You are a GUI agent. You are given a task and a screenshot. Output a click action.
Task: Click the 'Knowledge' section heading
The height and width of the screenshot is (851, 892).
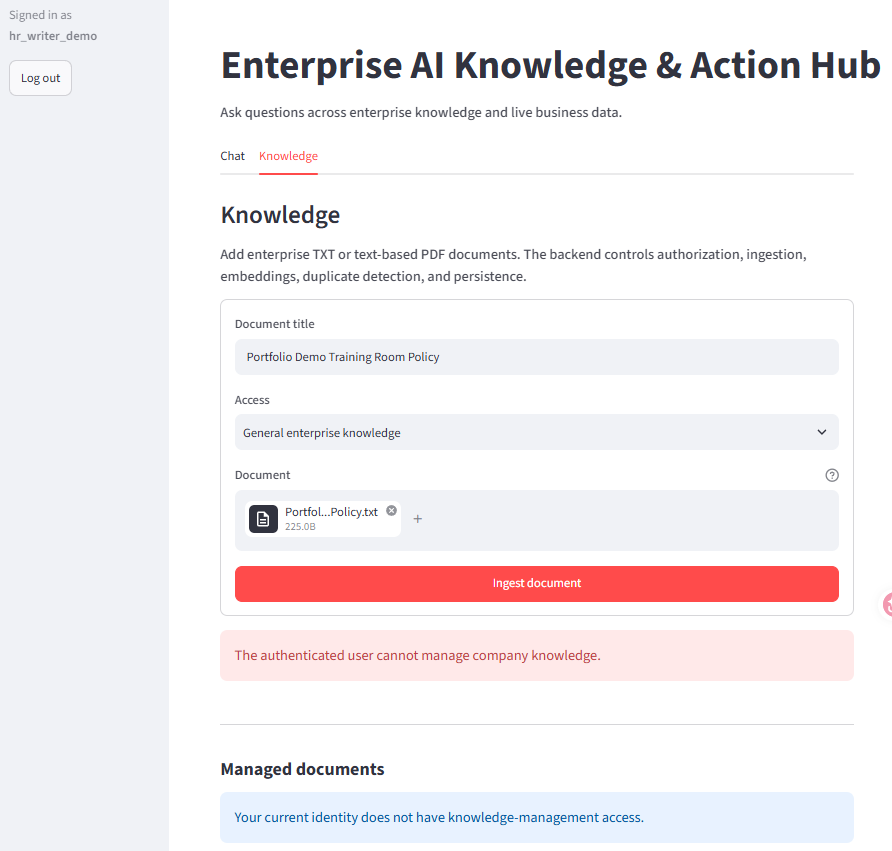280,215
